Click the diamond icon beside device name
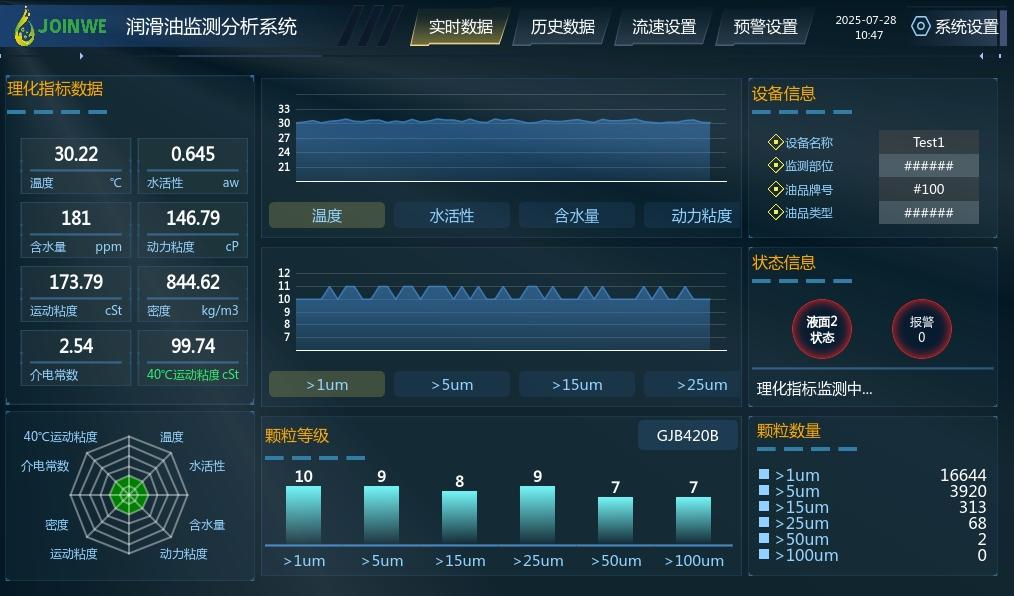This screenshot has height=596, width=1014. tap(775, 143)
